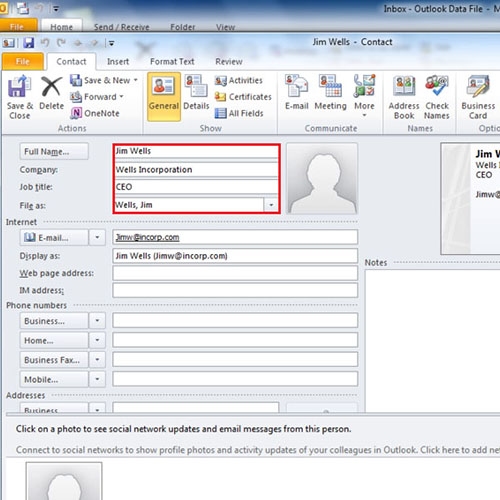This screenshot has height=500, width=500.
Task: Open the Folder tab in Outlook main window
Action: click(x=183, y=27)
